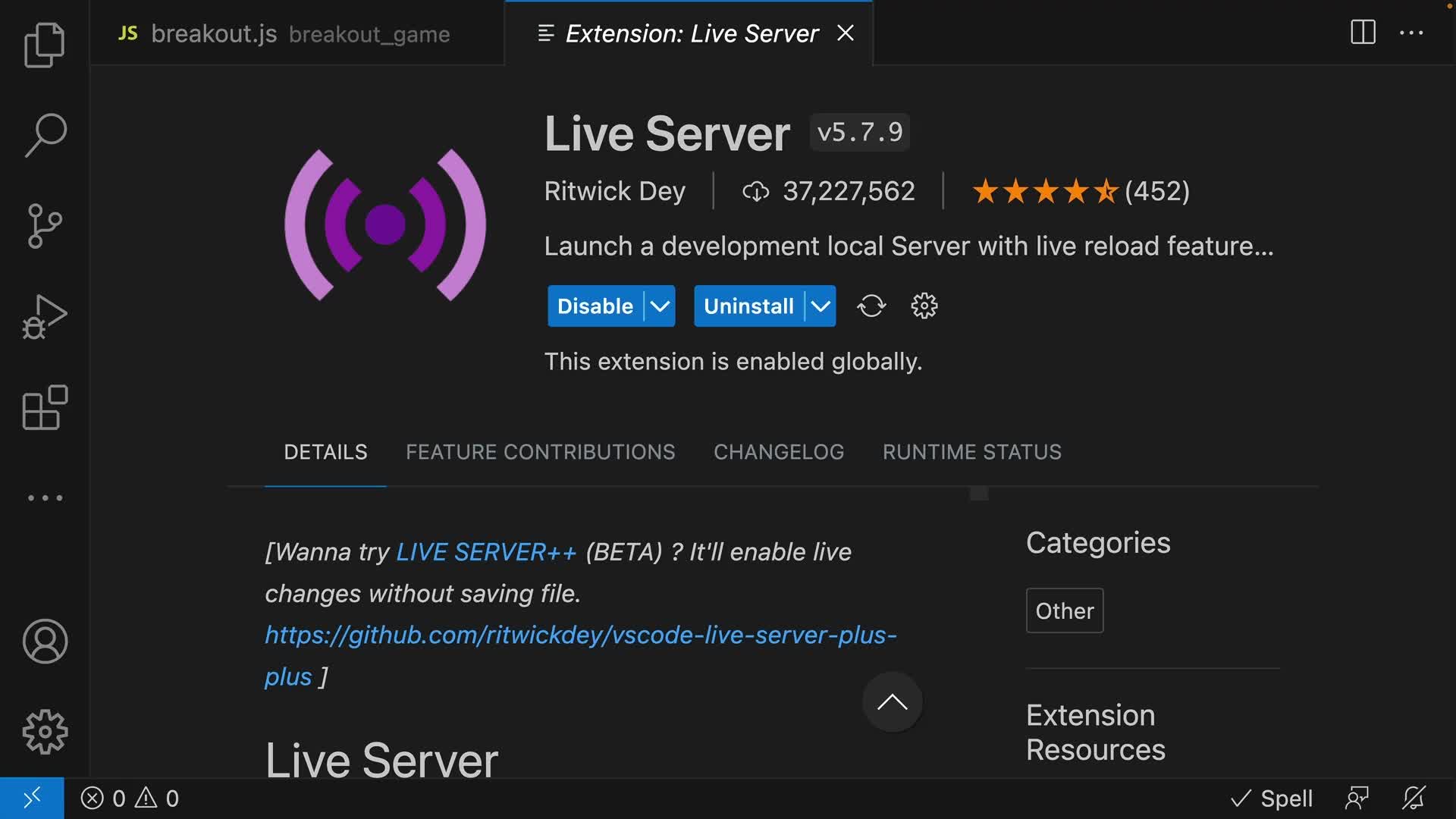Switch to the Changelog tab
The image size is (1456, 819).
pos(779,452)
